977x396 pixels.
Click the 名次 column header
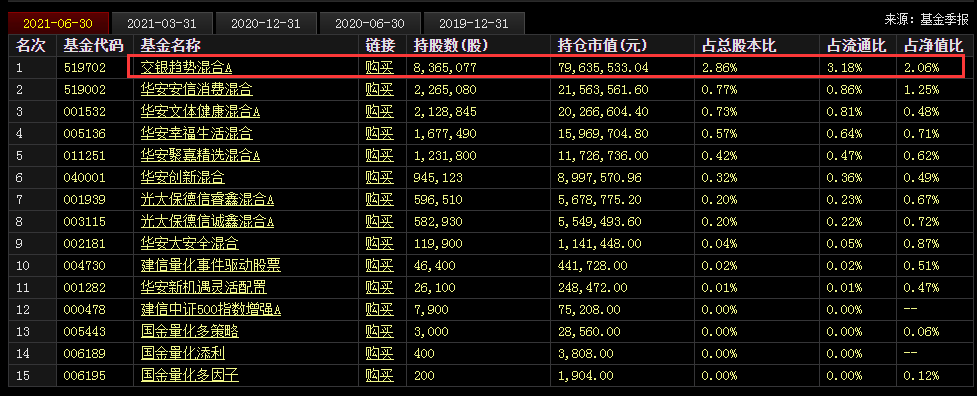tap(31, 45)
